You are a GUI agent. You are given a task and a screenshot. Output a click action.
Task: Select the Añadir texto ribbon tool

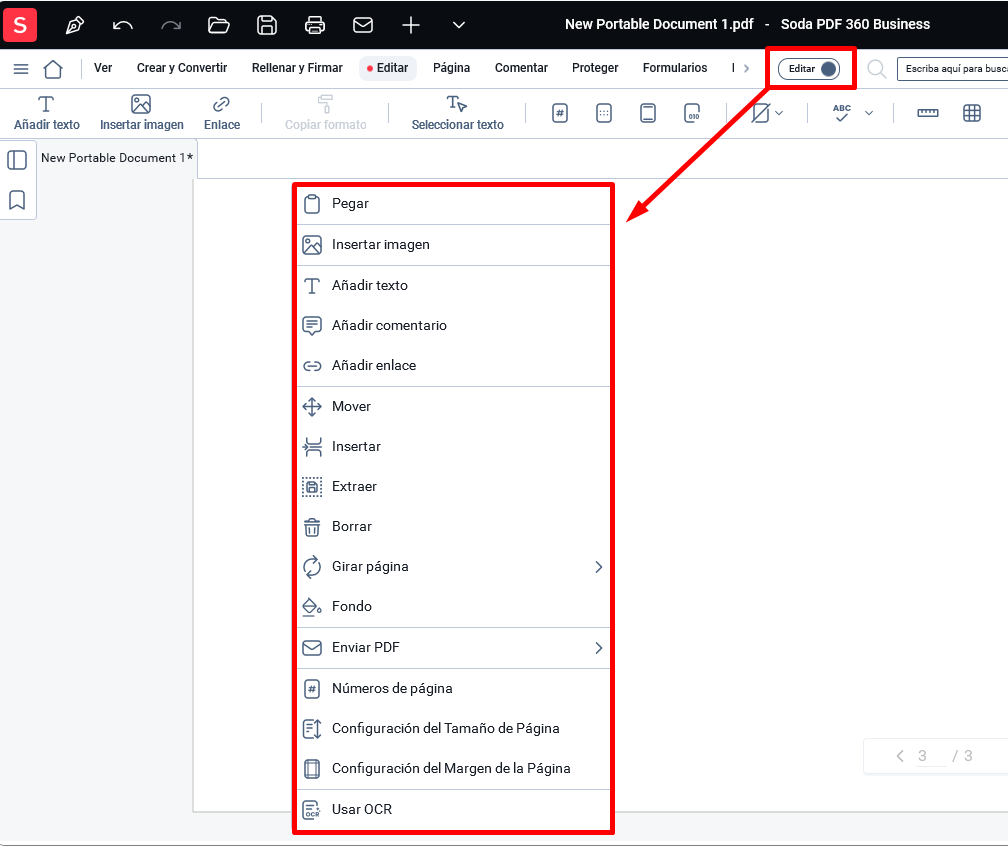[46, 113]
